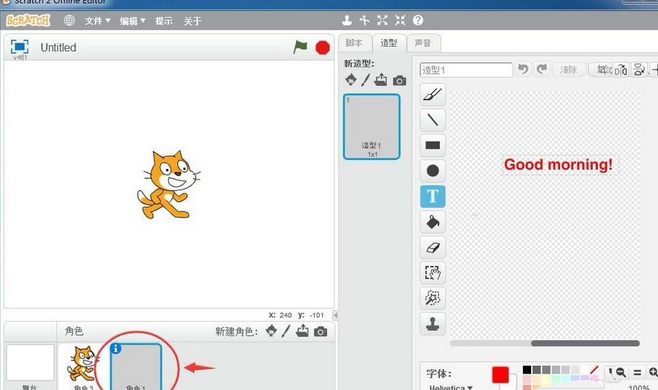Paint a new costume

coord(366,79)
